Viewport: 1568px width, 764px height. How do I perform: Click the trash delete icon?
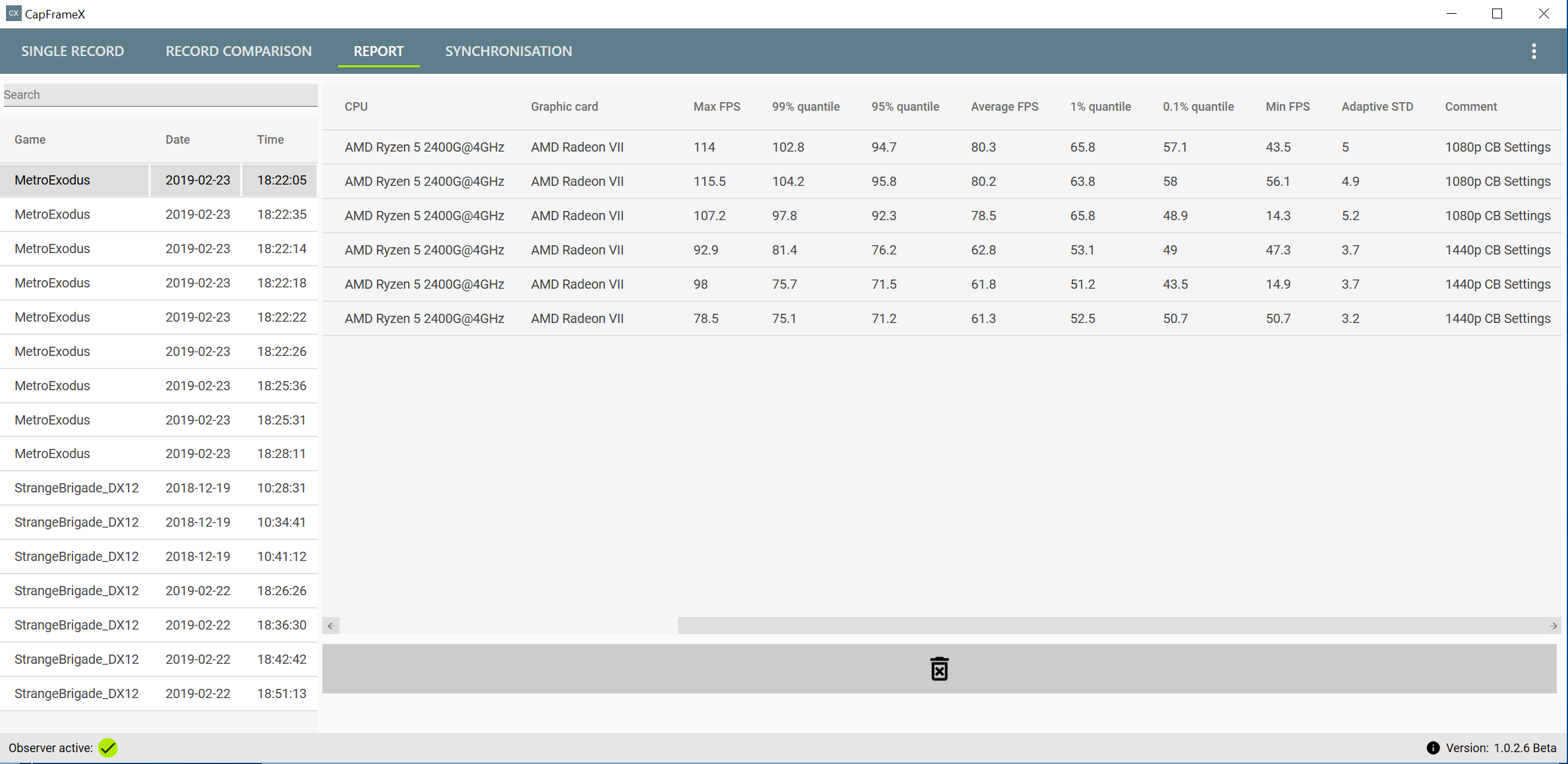click(x=939, y=668)
